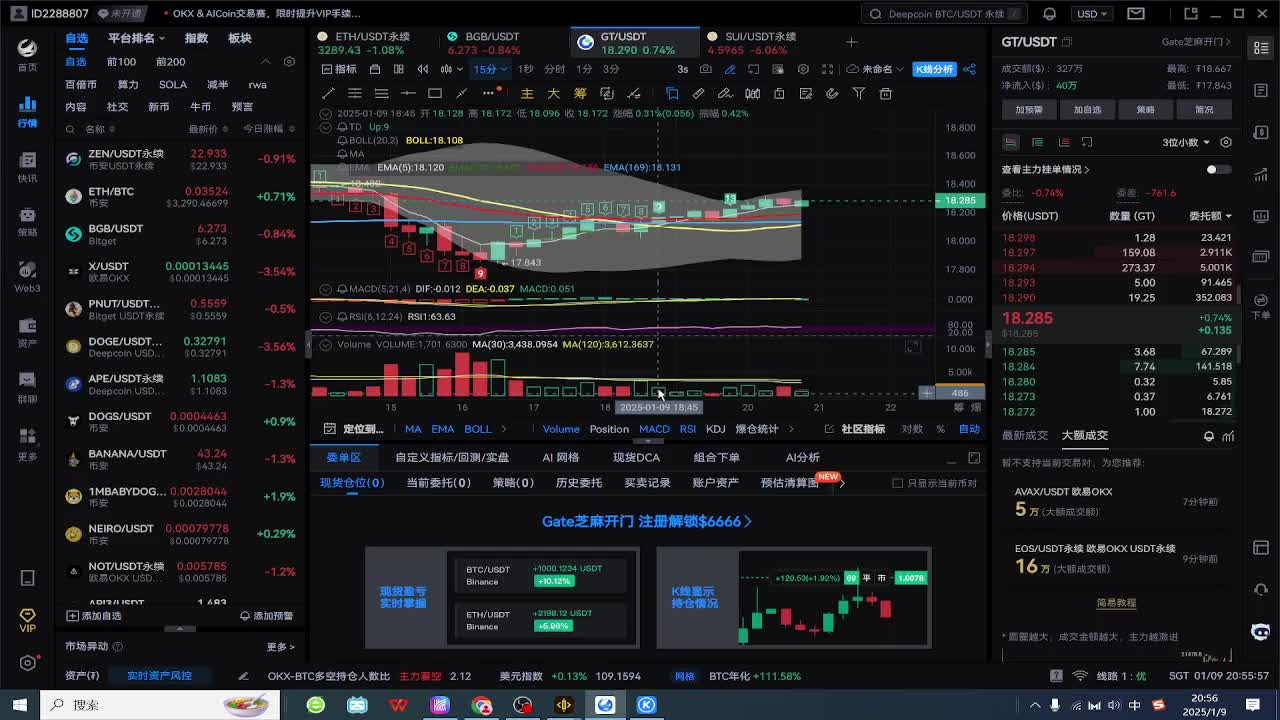Click the share icon next to K线分析
The width and height of the screenshot is (1280, 720).
coord(969,69)
